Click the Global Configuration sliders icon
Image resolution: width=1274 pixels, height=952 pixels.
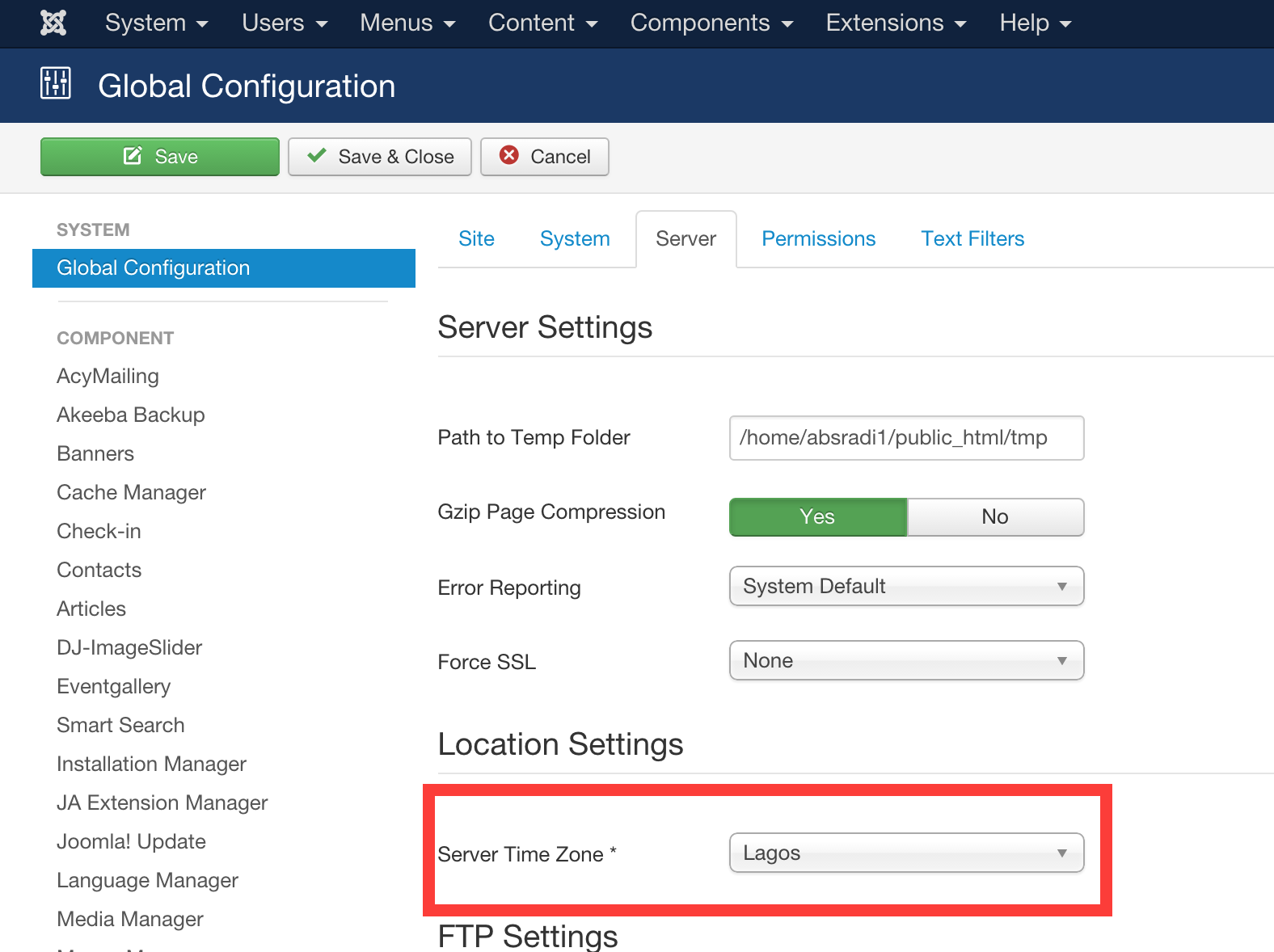(56, 83)
